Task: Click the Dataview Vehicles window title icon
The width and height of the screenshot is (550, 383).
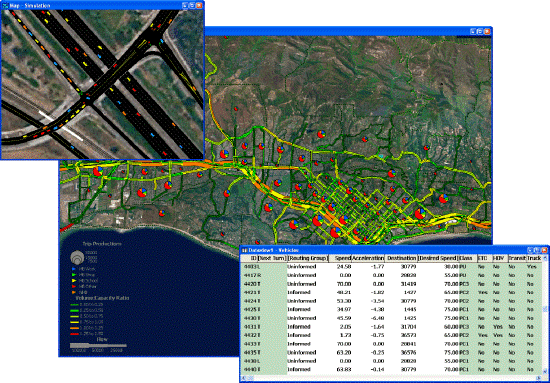Action: click(x=245, y=250)
